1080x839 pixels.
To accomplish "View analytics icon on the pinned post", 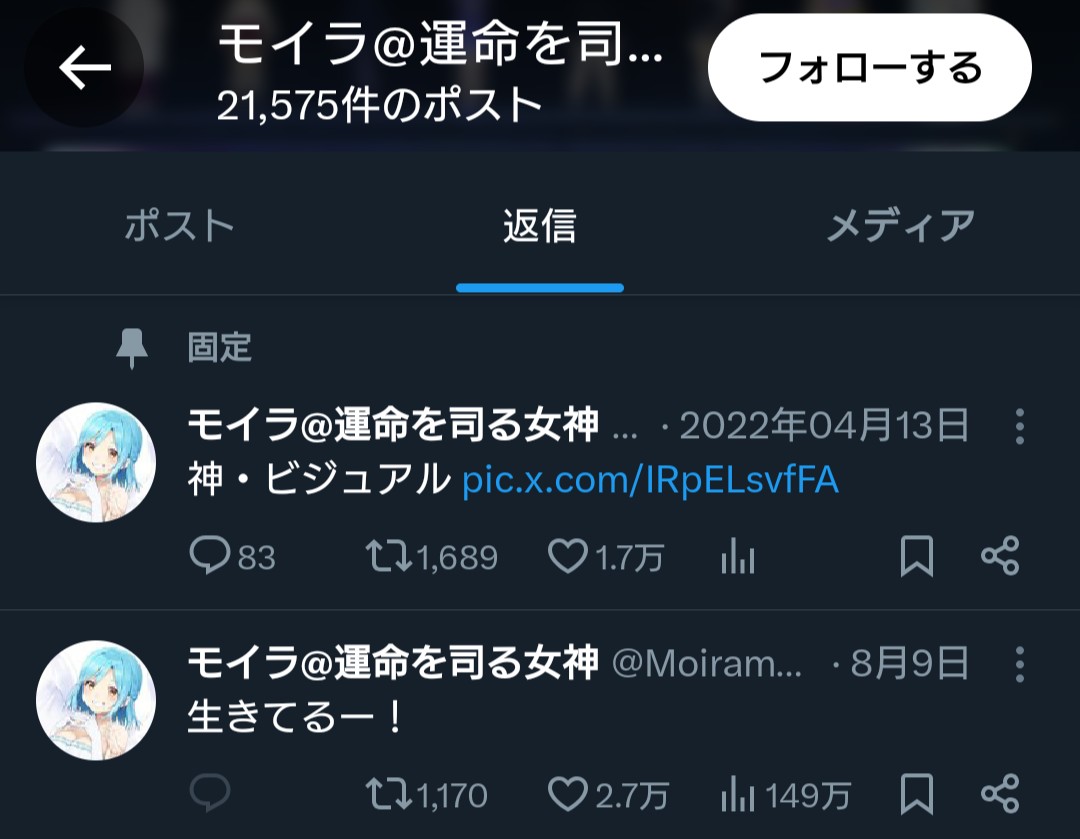I will tap(738, 556).
